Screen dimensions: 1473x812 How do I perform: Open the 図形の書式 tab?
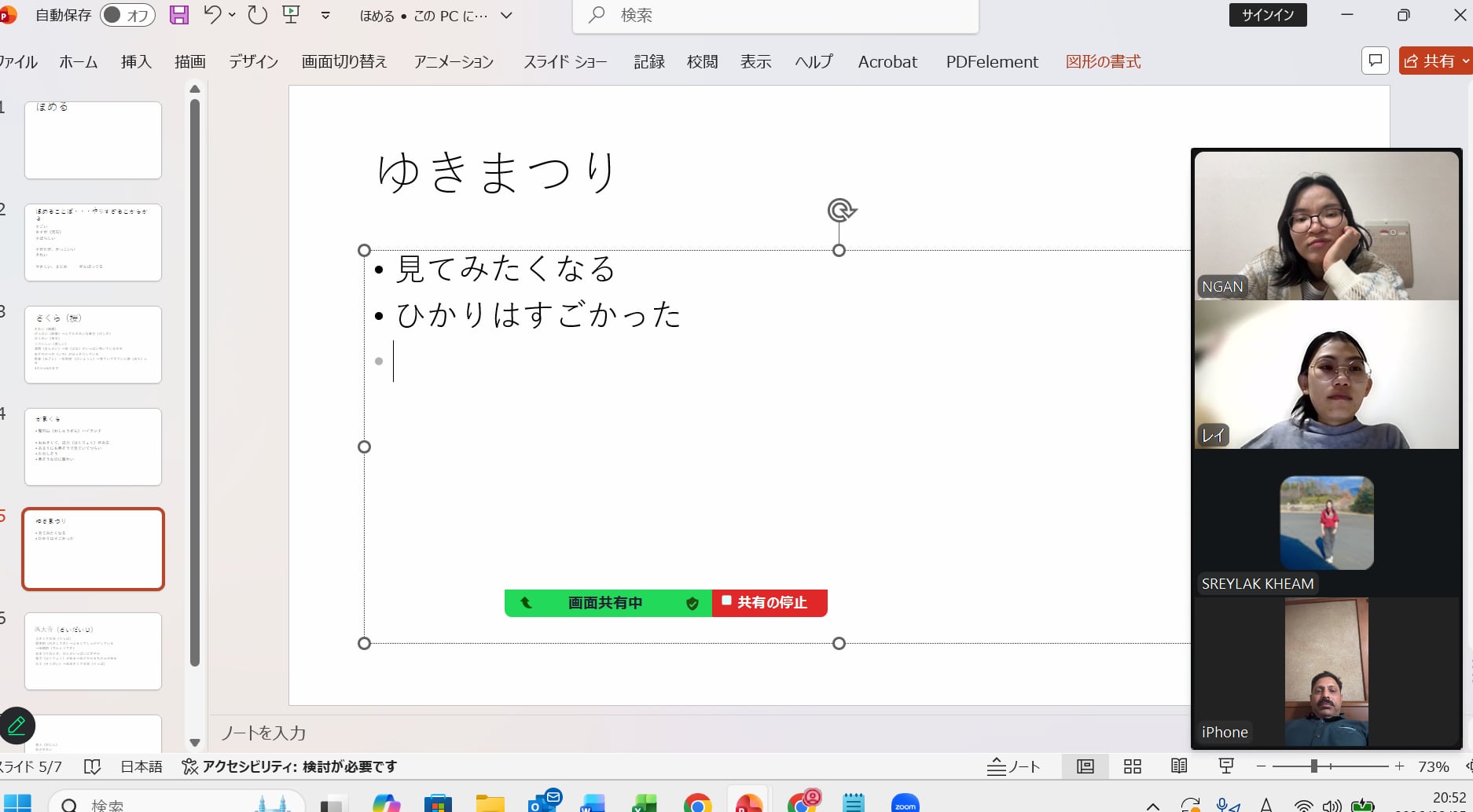[1103, 61]
